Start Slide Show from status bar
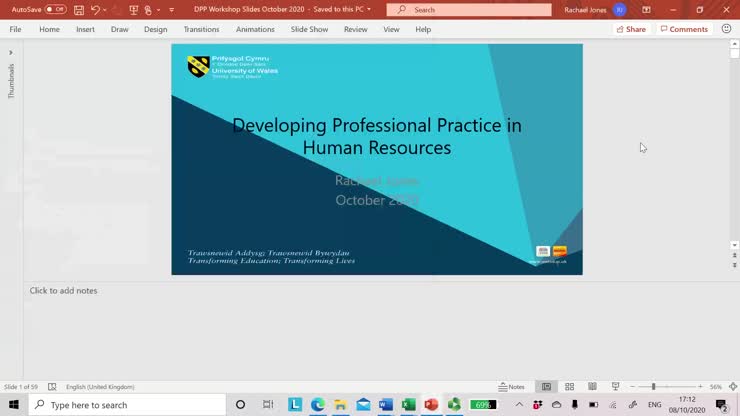The height and width of the screenshot is (416, 740). pos(615,387)
